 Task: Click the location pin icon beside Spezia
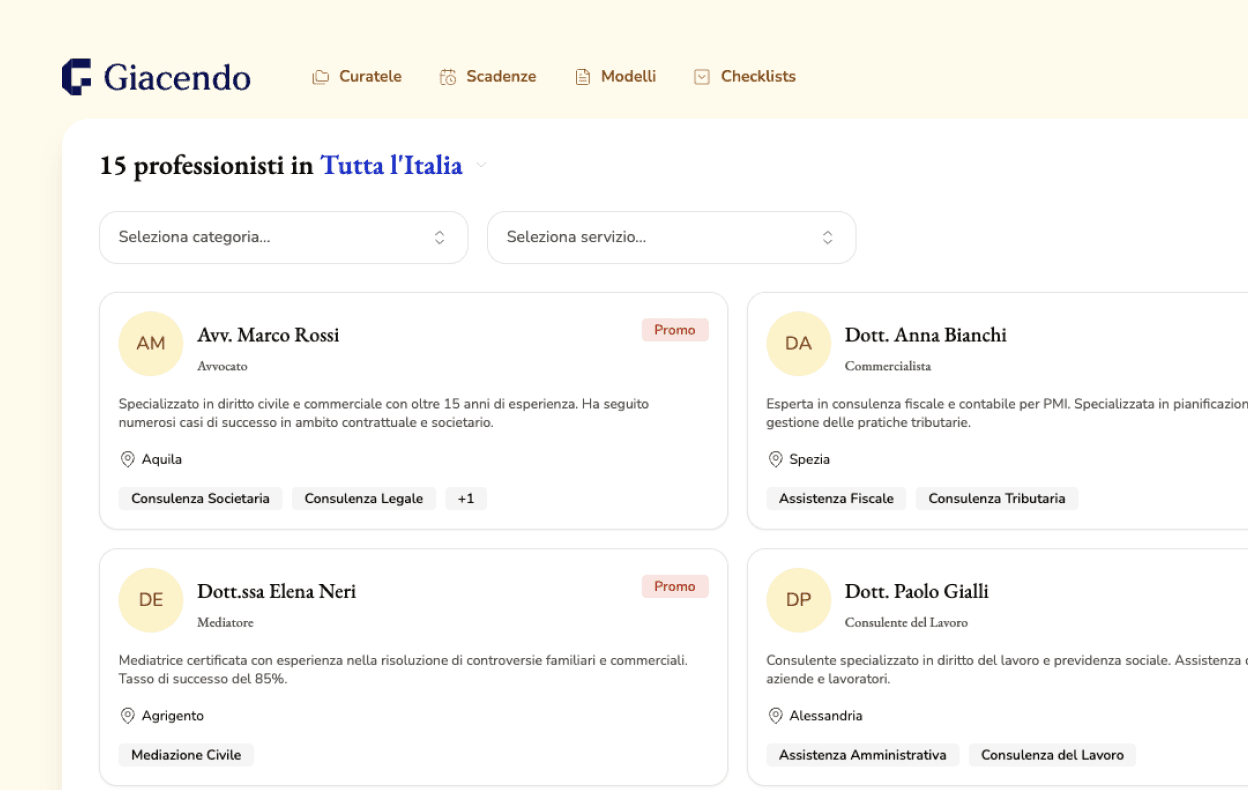775,459
